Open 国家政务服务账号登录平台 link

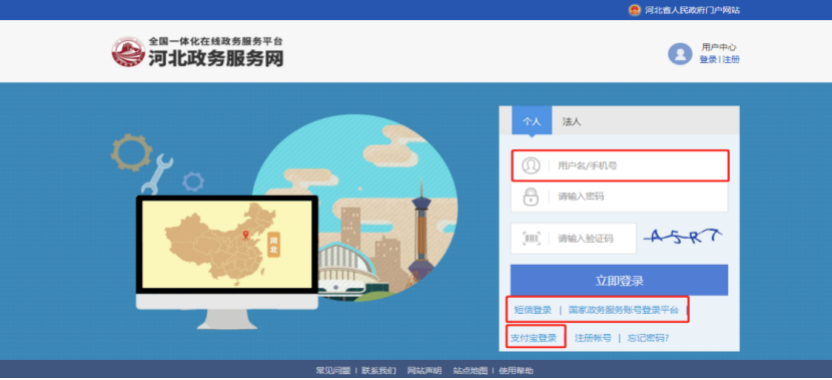click(623, 310)
